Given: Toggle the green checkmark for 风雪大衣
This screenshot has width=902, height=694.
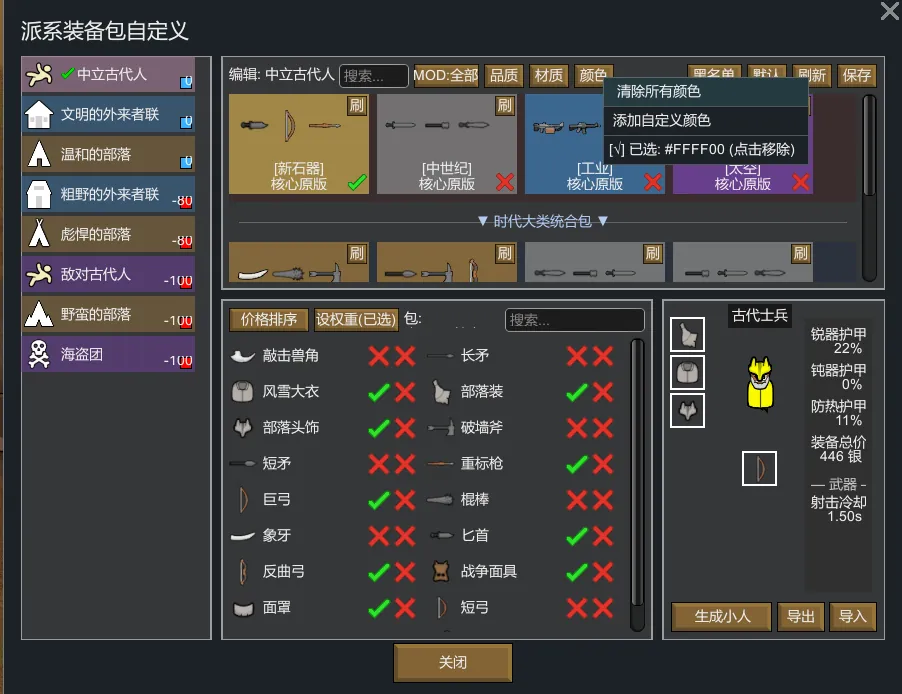Looking at the screenshot, I should pos(378,391).
